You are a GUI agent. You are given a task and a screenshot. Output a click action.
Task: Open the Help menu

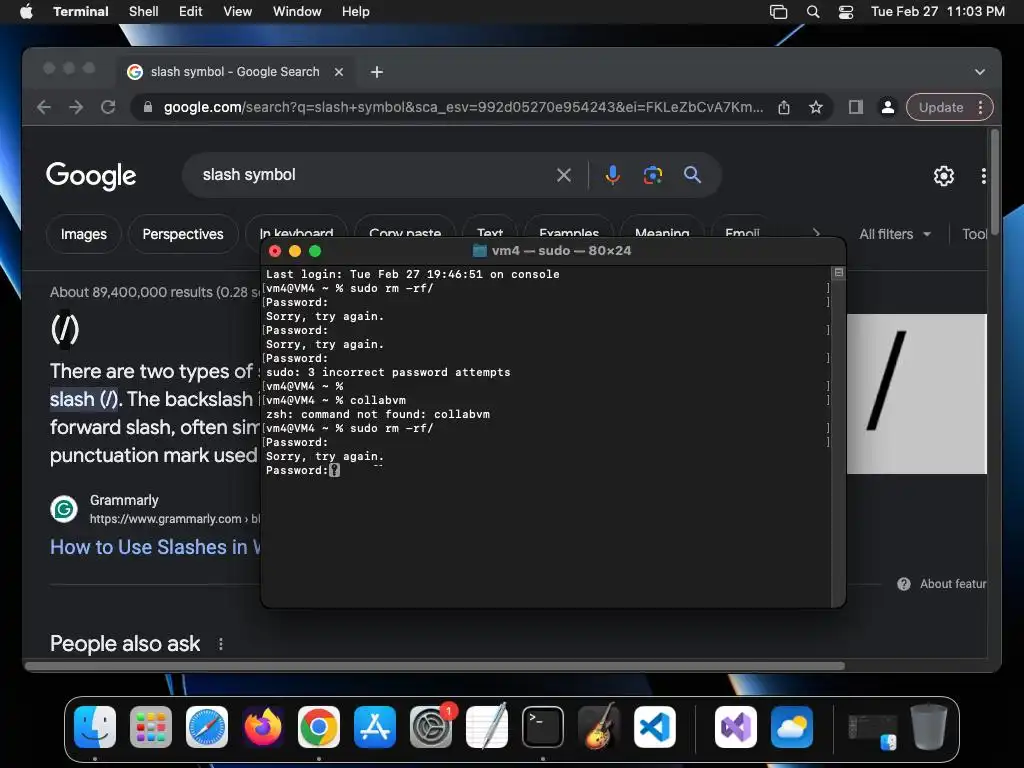[x=355, y=11]
